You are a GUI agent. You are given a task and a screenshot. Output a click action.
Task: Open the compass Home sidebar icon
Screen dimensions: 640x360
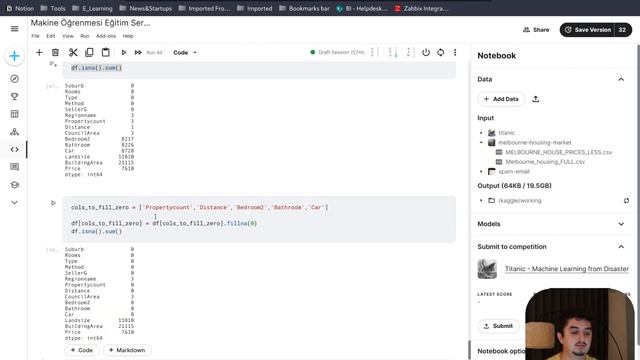pos(14,79)
